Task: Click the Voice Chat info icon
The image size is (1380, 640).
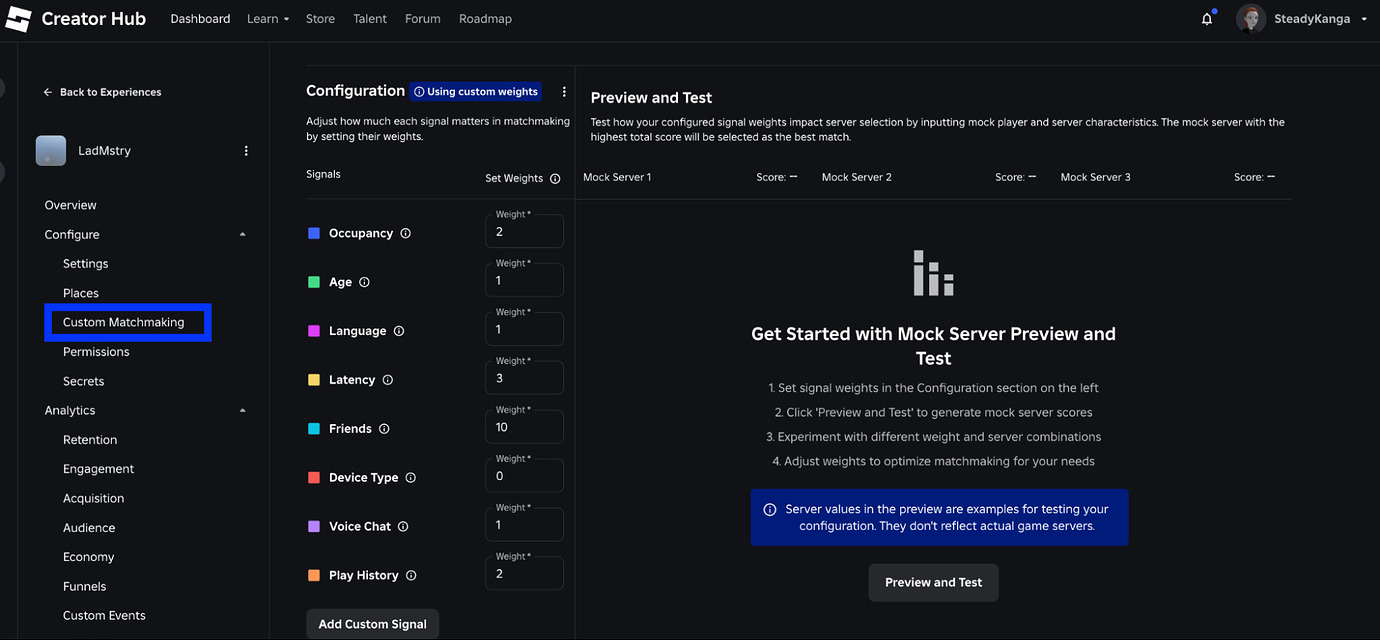Action: coord(401,526)
